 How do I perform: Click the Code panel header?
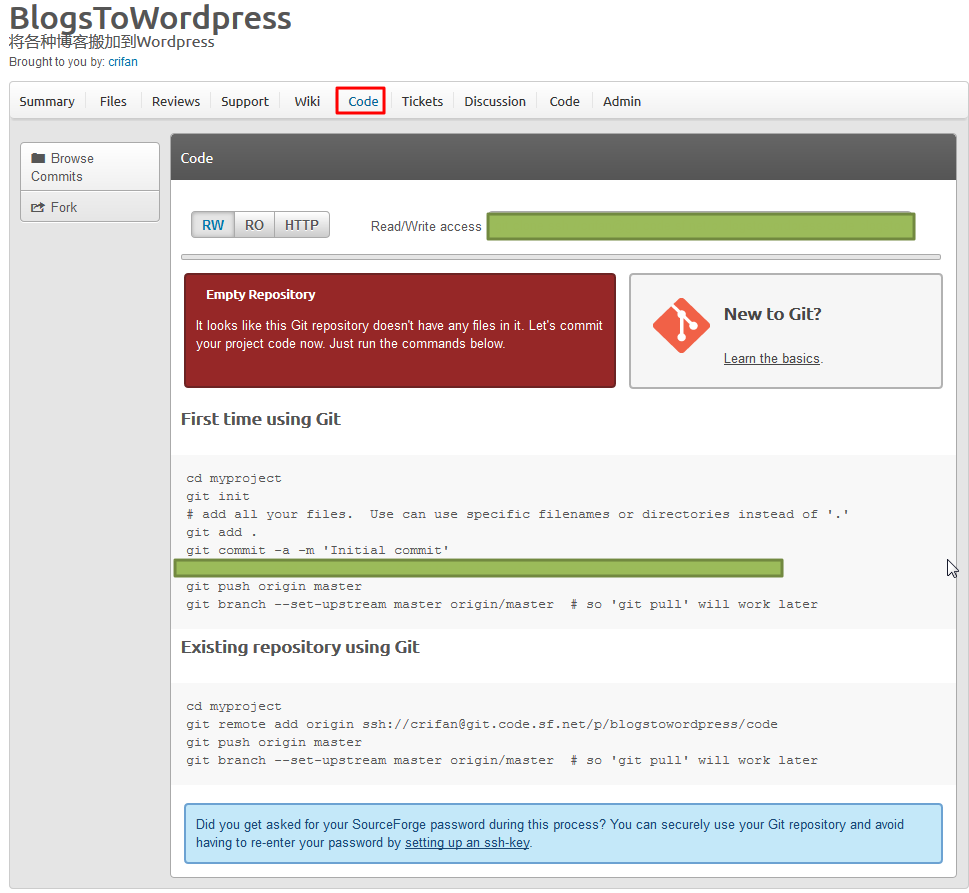(564, 158)
